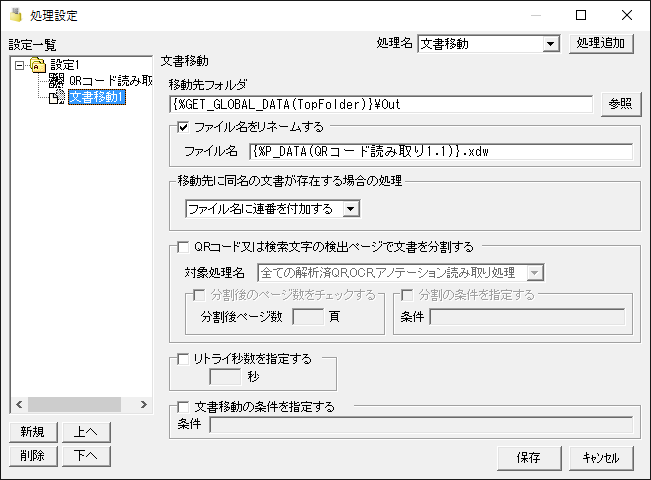Click the 処理追加 button
The height and width of the screenshot is (480, 651).
(x=601, y=43)
